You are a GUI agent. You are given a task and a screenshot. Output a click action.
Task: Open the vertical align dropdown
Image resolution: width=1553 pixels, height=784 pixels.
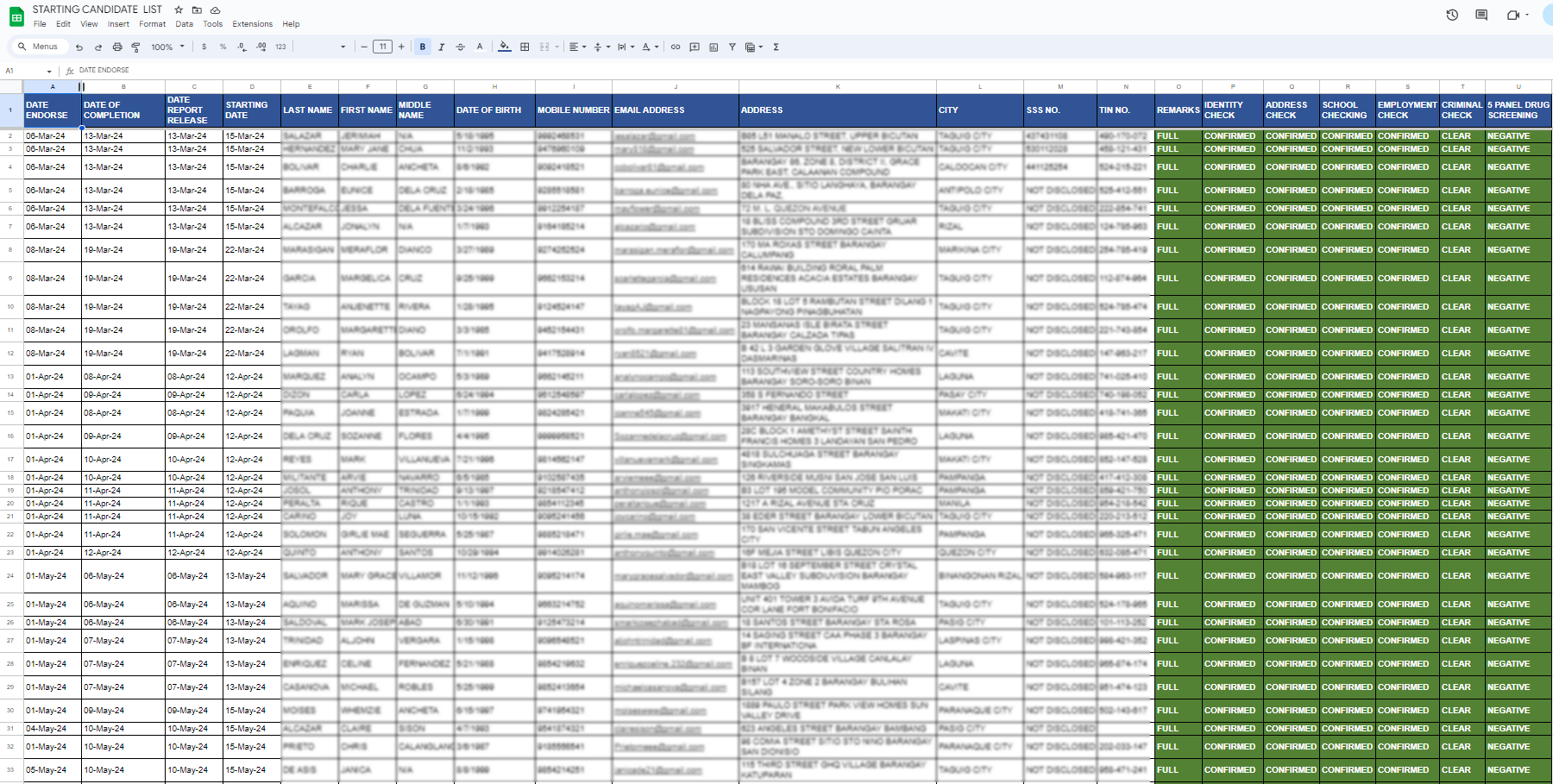601,47
